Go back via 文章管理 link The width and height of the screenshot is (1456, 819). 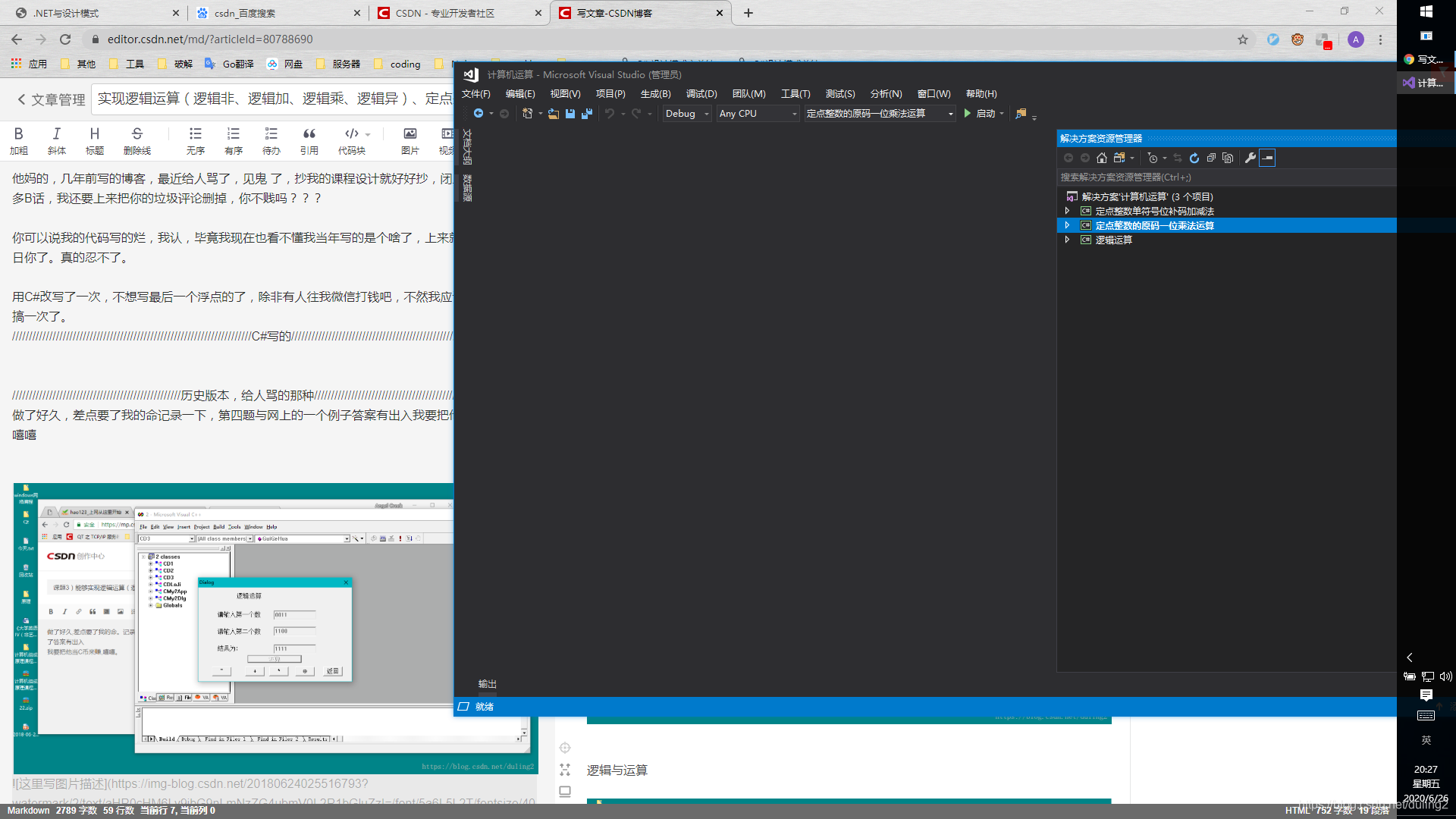click(52, 99)
